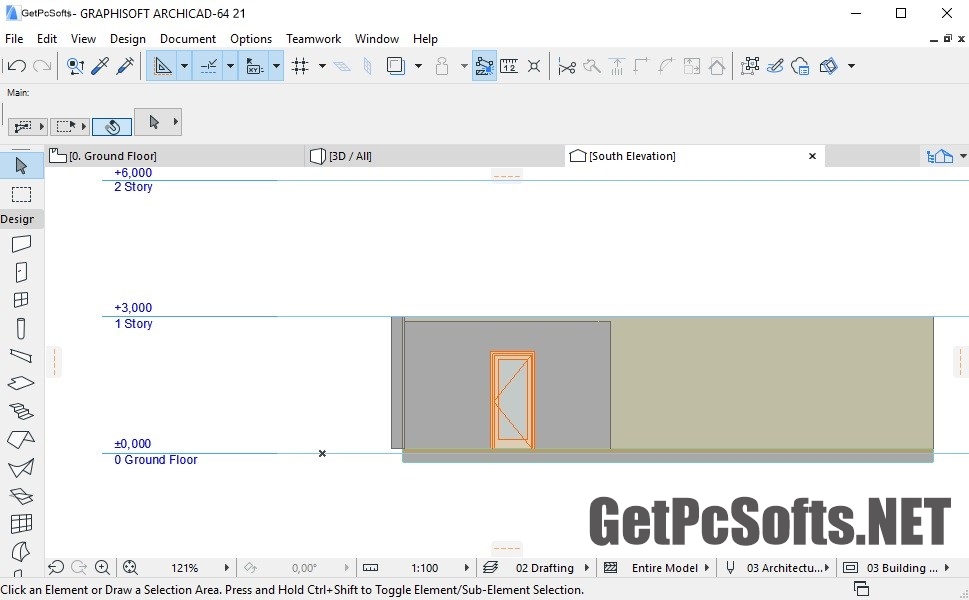Select the Beam tool in the Toolbox
Image resolution: width=969 pixels, height=600 pixels.
(x=21, y=355)
